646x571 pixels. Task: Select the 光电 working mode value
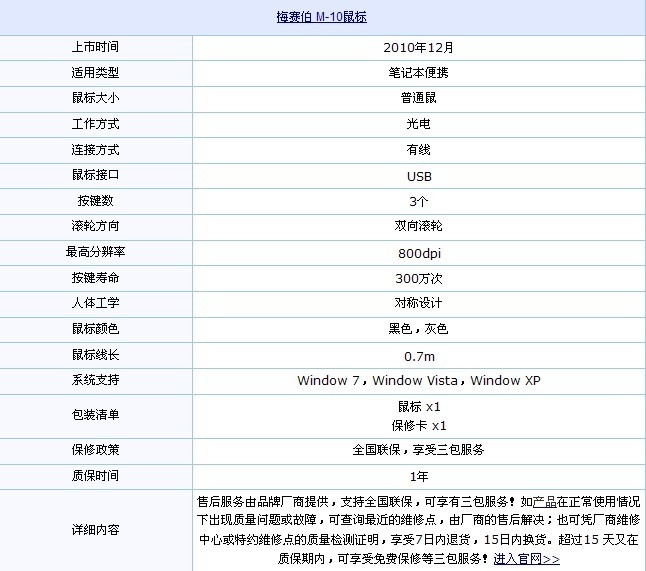(418, 124)
